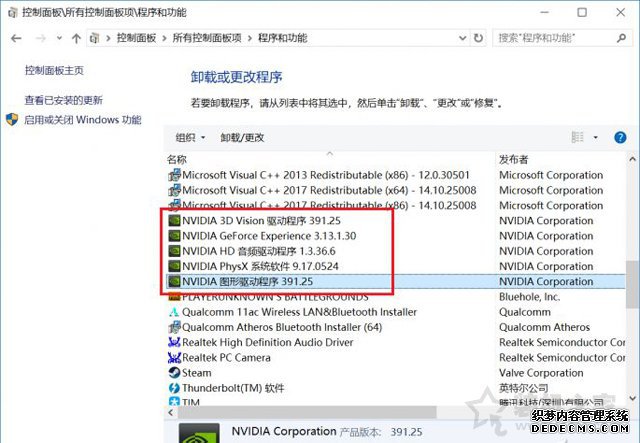The image size is (640, 443).
Task: Open recent locations dropdown arrow
Action: (59, 38)
